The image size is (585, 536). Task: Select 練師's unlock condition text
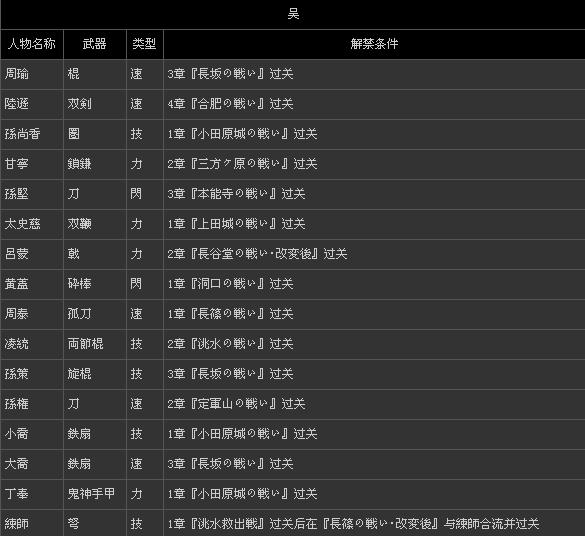pos(353,524)
